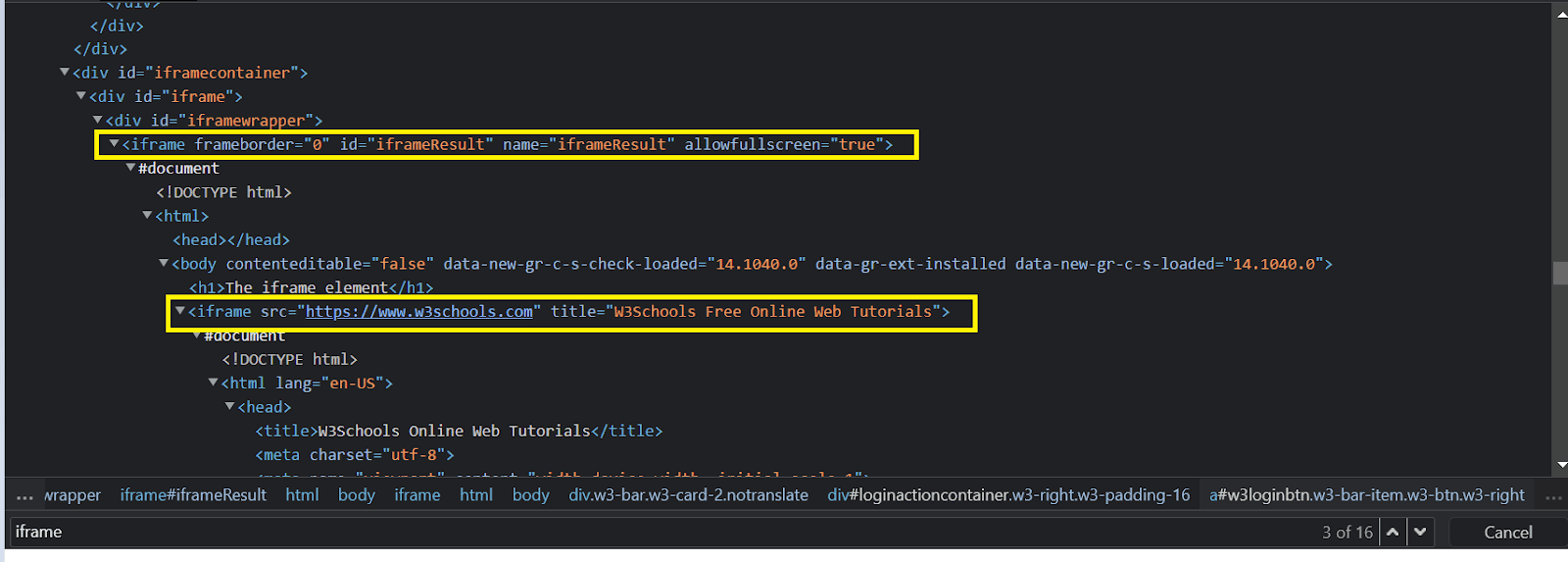Collapse the body contenteditable node

pyautogui.click(x=164, y=263)
